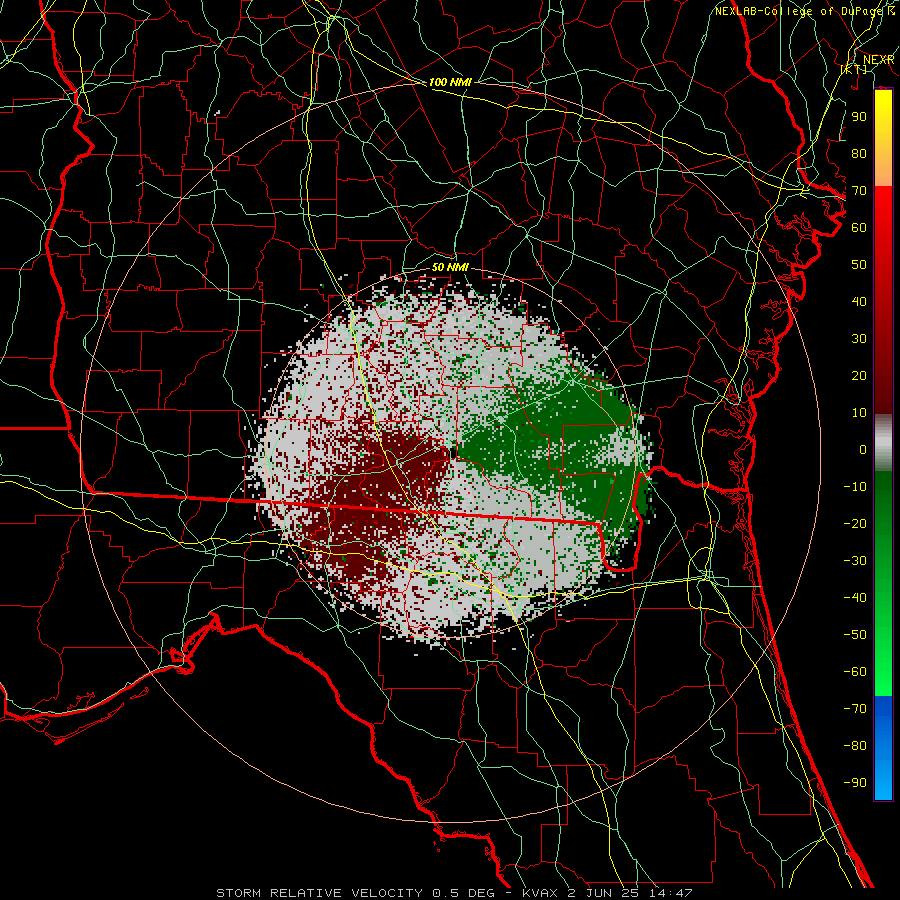Click the "-90" value on velocity scale

(x=855, y=783)
